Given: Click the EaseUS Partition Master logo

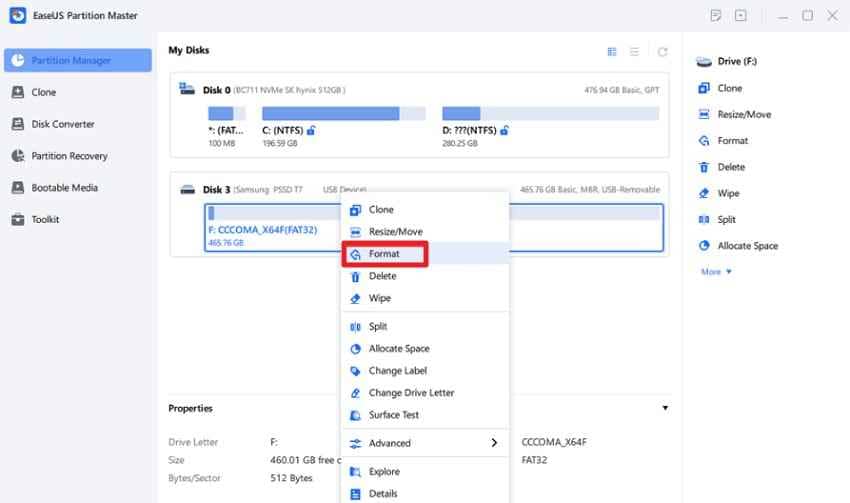Looking at the screenshot, I should (17, 15).
